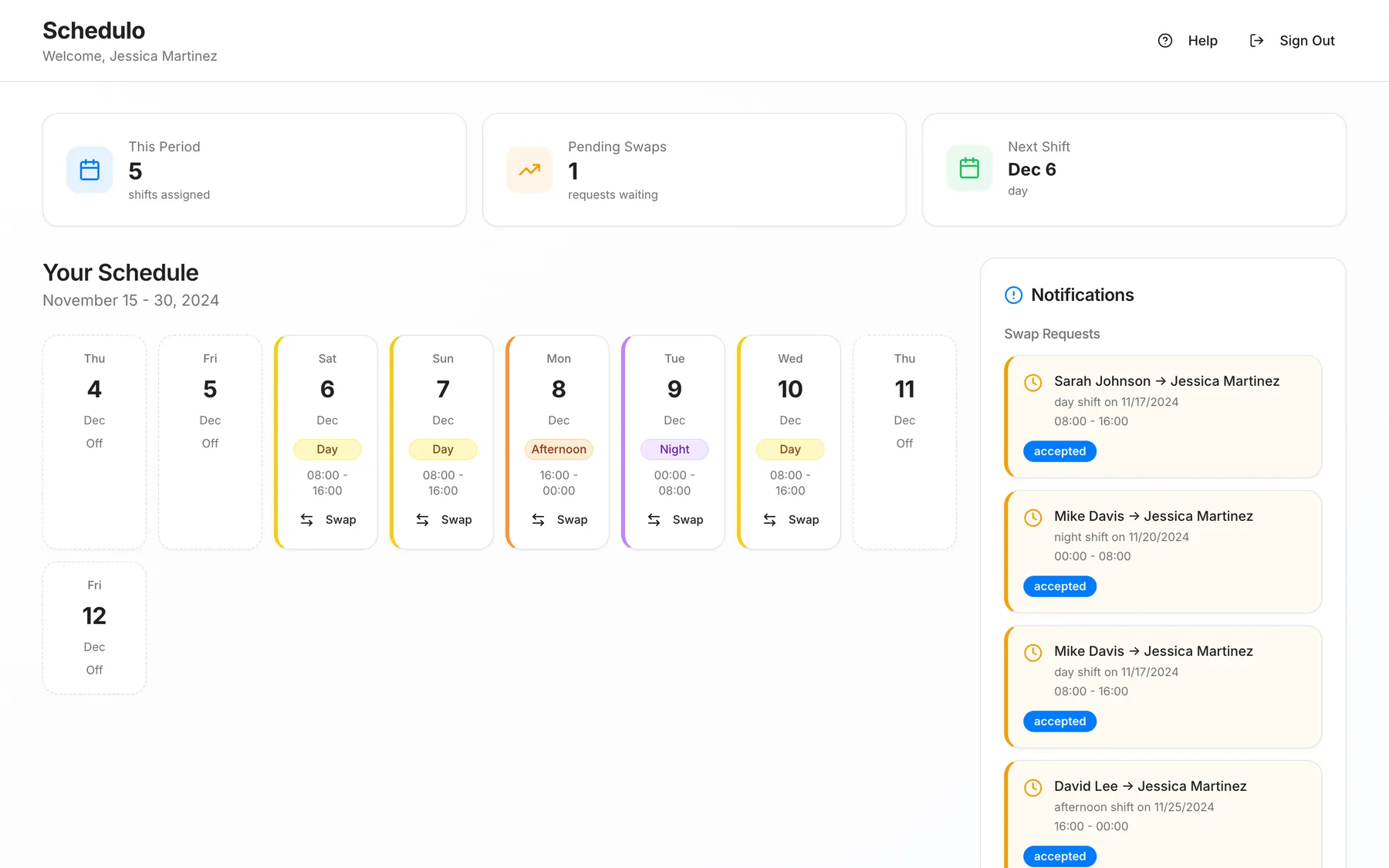
Task: Click accepted badge on Sarah Johnson request
Action: pyautogui.click(x=1059, y=451)
